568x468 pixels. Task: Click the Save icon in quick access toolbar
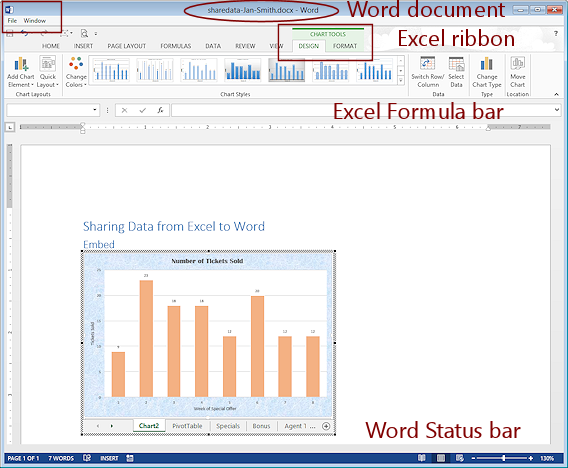tap(10, 33)
